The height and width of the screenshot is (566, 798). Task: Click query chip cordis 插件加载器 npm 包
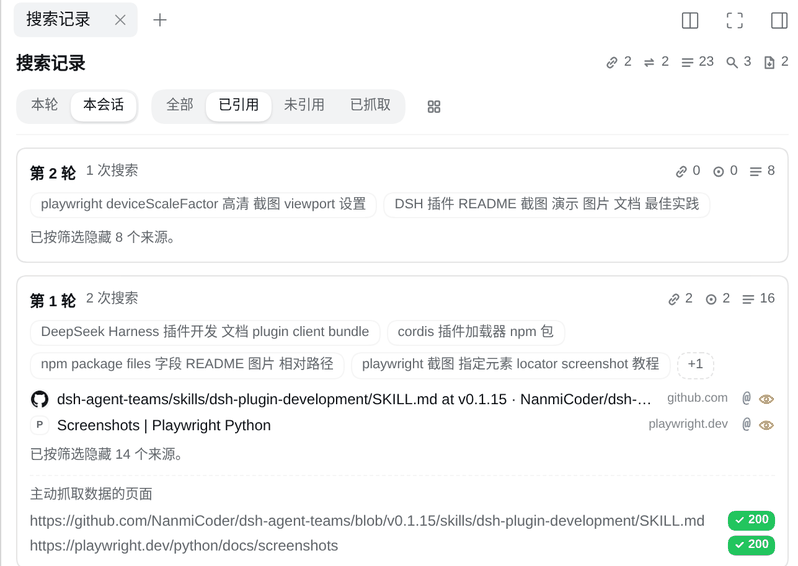[475, 332]
